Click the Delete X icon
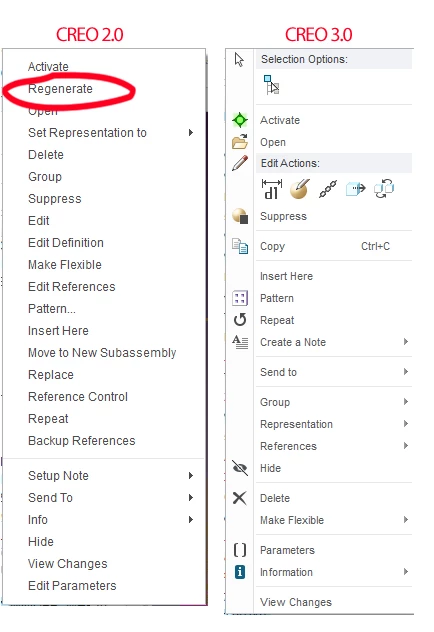Screen dimensions: 434x632 (240, 498)
